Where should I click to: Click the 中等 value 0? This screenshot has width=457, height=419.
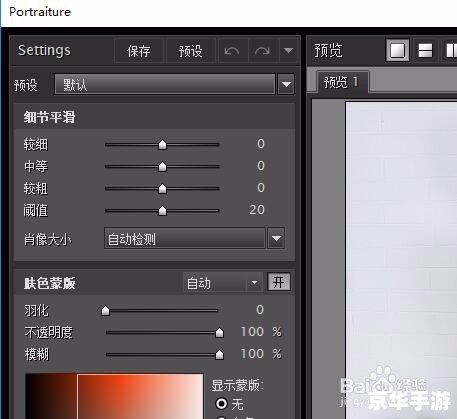pos(261,166)
